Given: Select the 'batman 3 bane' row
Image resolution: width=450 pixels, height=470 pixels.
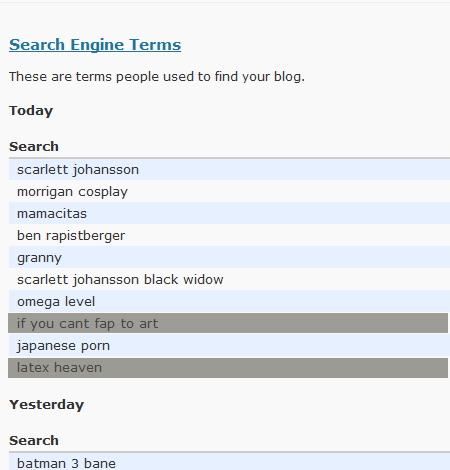Looking at the screenshot, I should pos(229,462).
